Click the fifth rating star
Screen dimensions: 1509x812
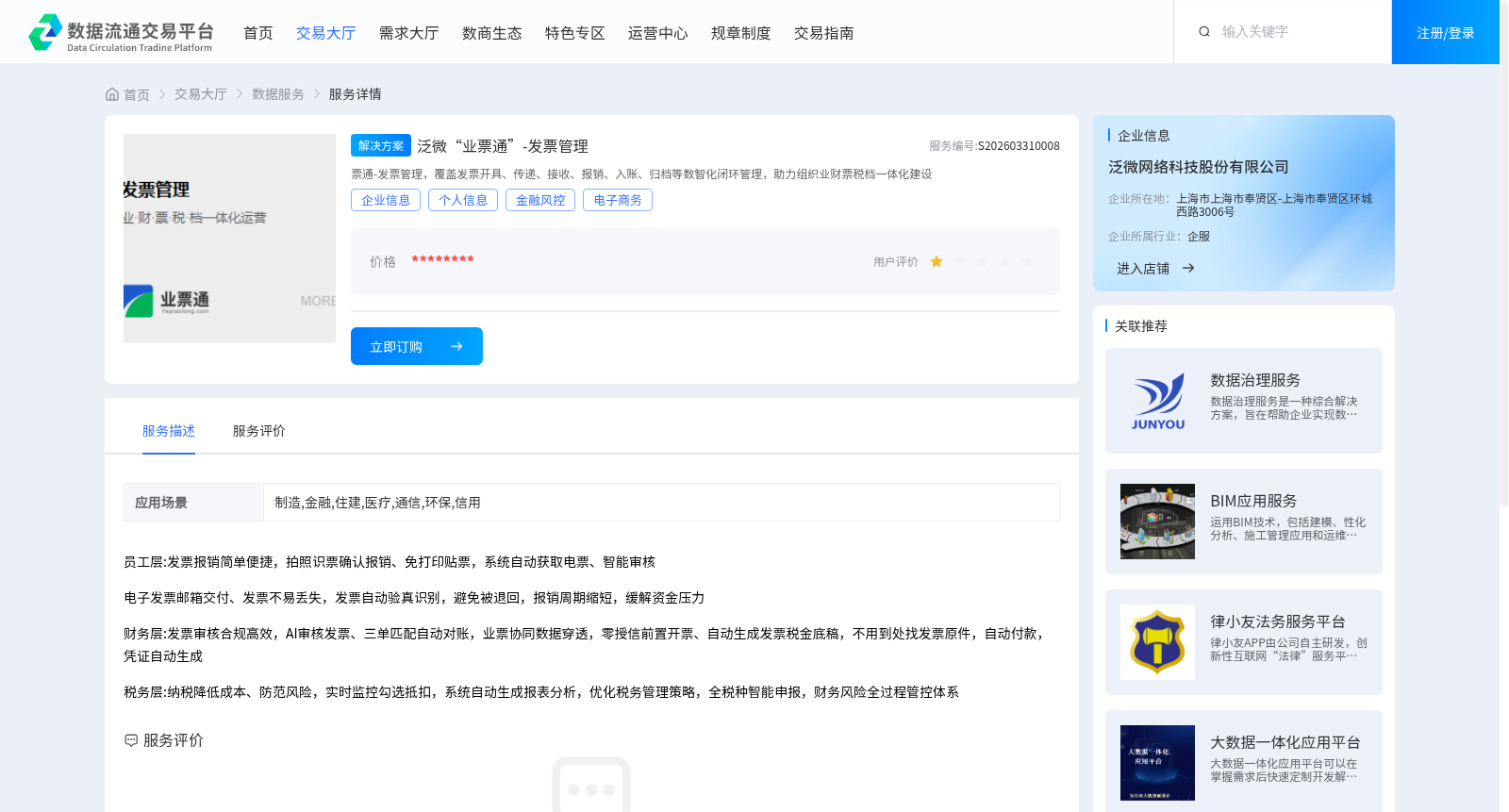pos(1027,262)
